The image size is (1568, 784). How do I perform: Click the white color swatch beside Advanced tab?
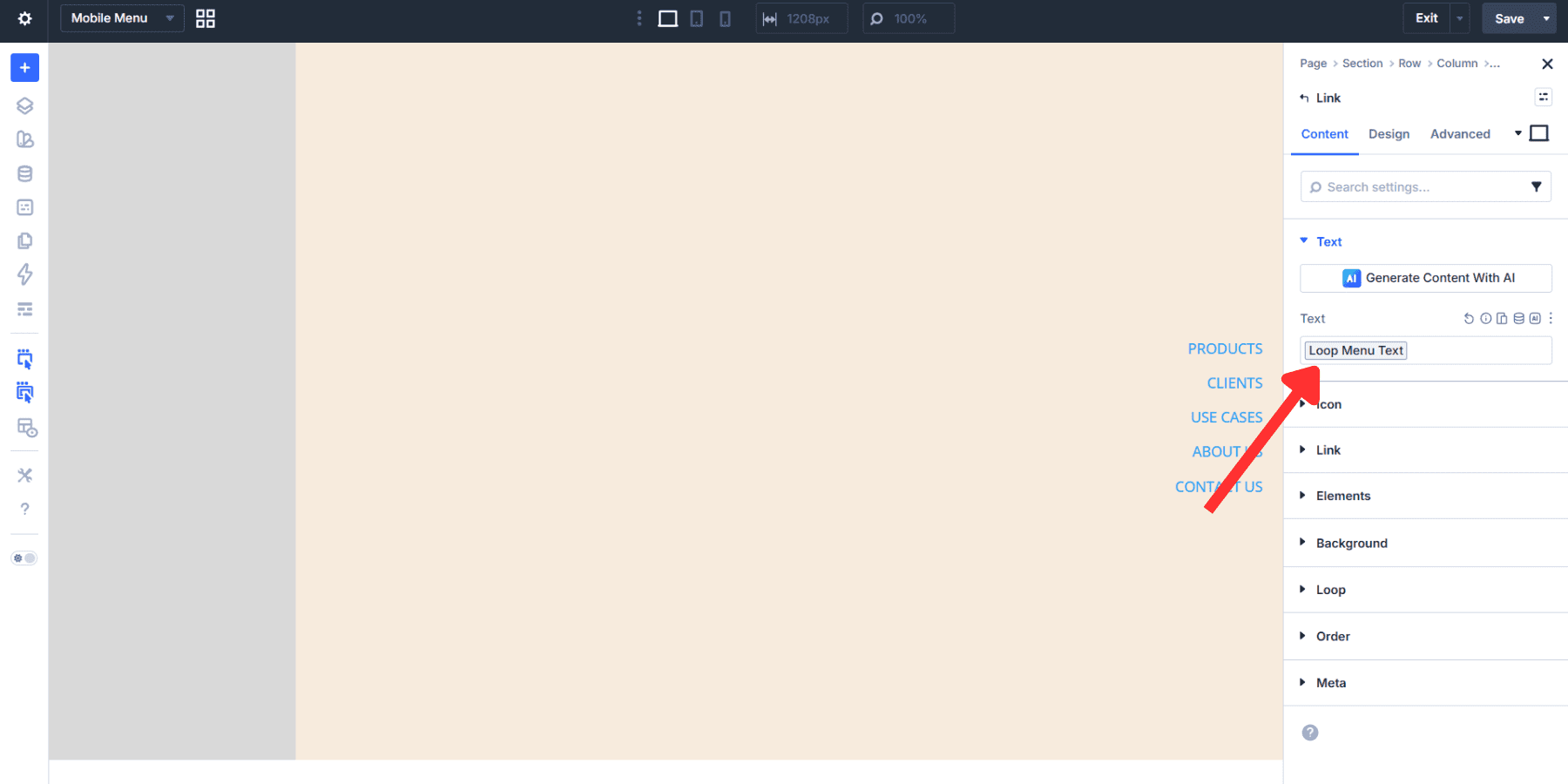pos(1539,132)
